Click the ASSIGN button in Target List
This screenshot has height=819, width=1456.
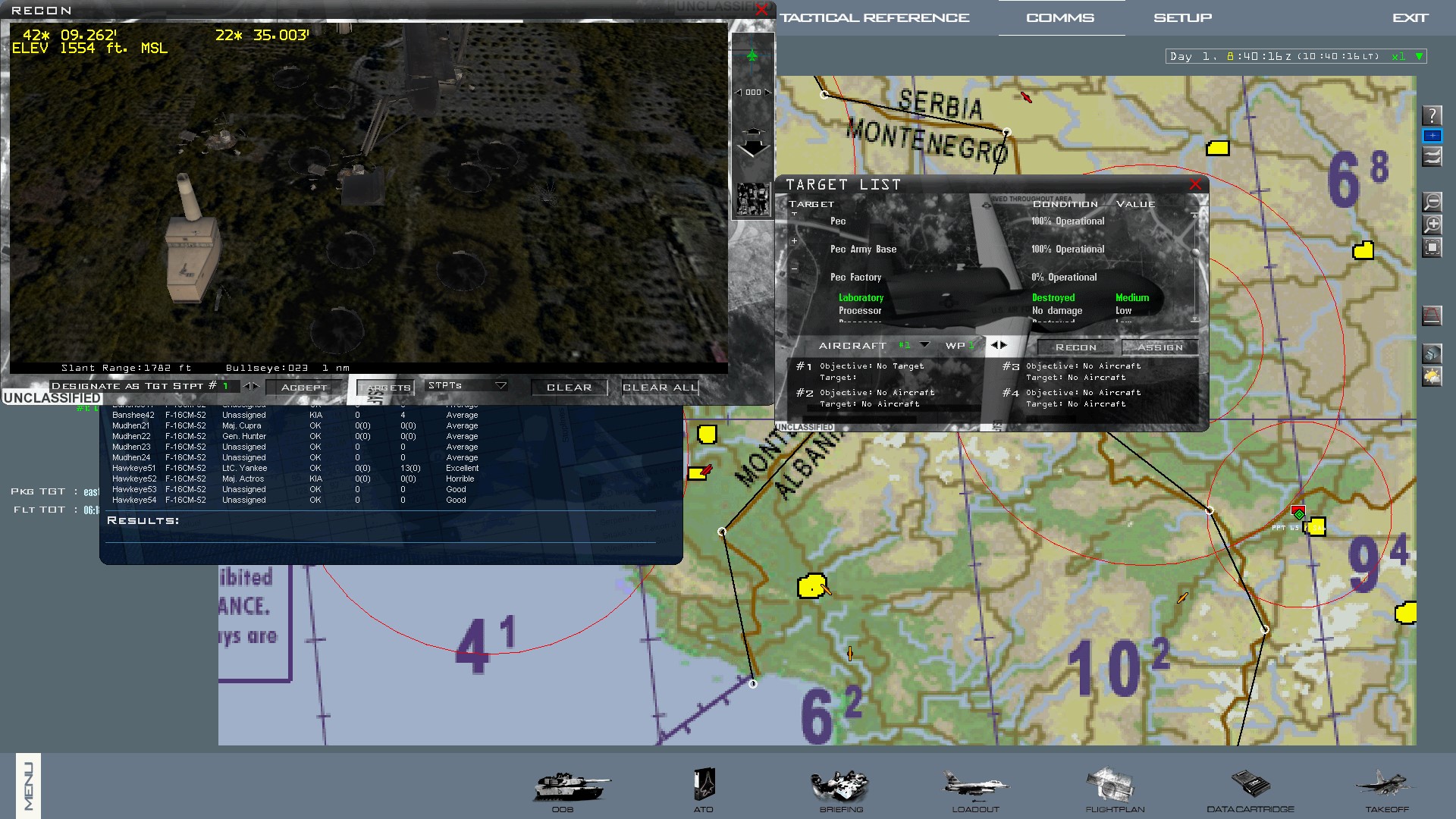[1159, 347]
